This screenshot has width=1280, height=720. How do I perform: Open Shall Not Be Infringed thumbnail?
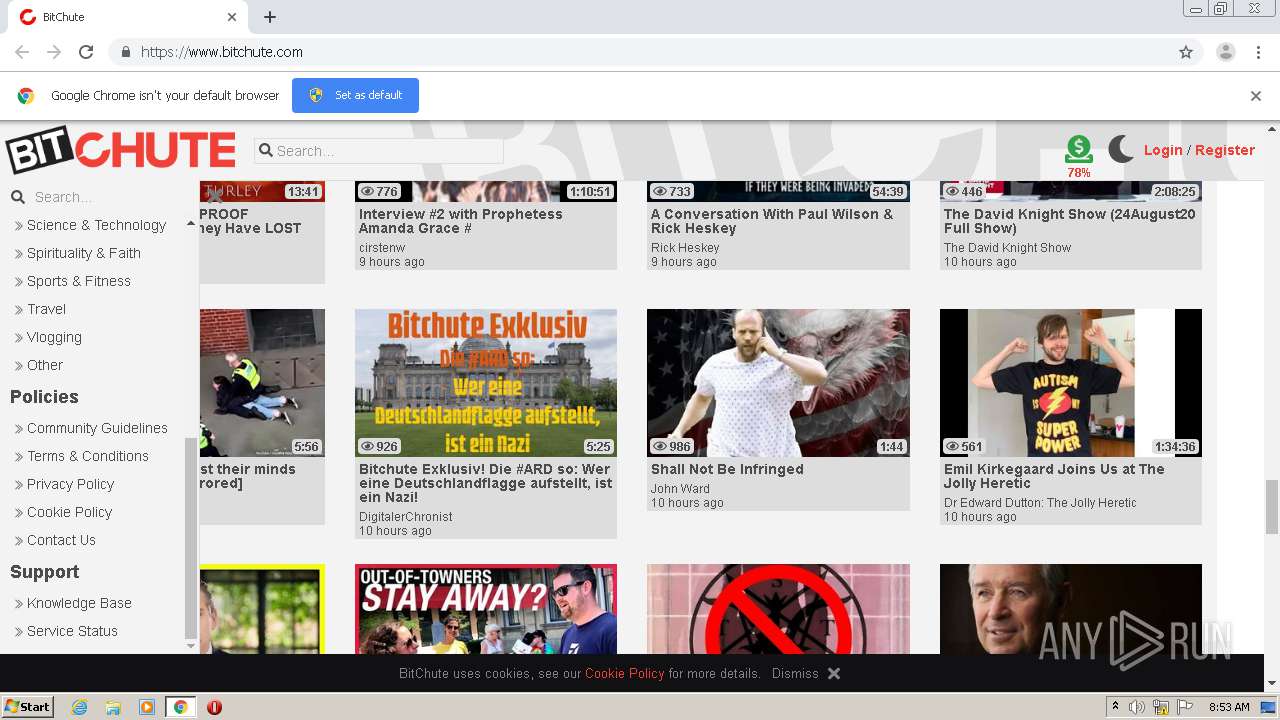click(x=778, y=383)
